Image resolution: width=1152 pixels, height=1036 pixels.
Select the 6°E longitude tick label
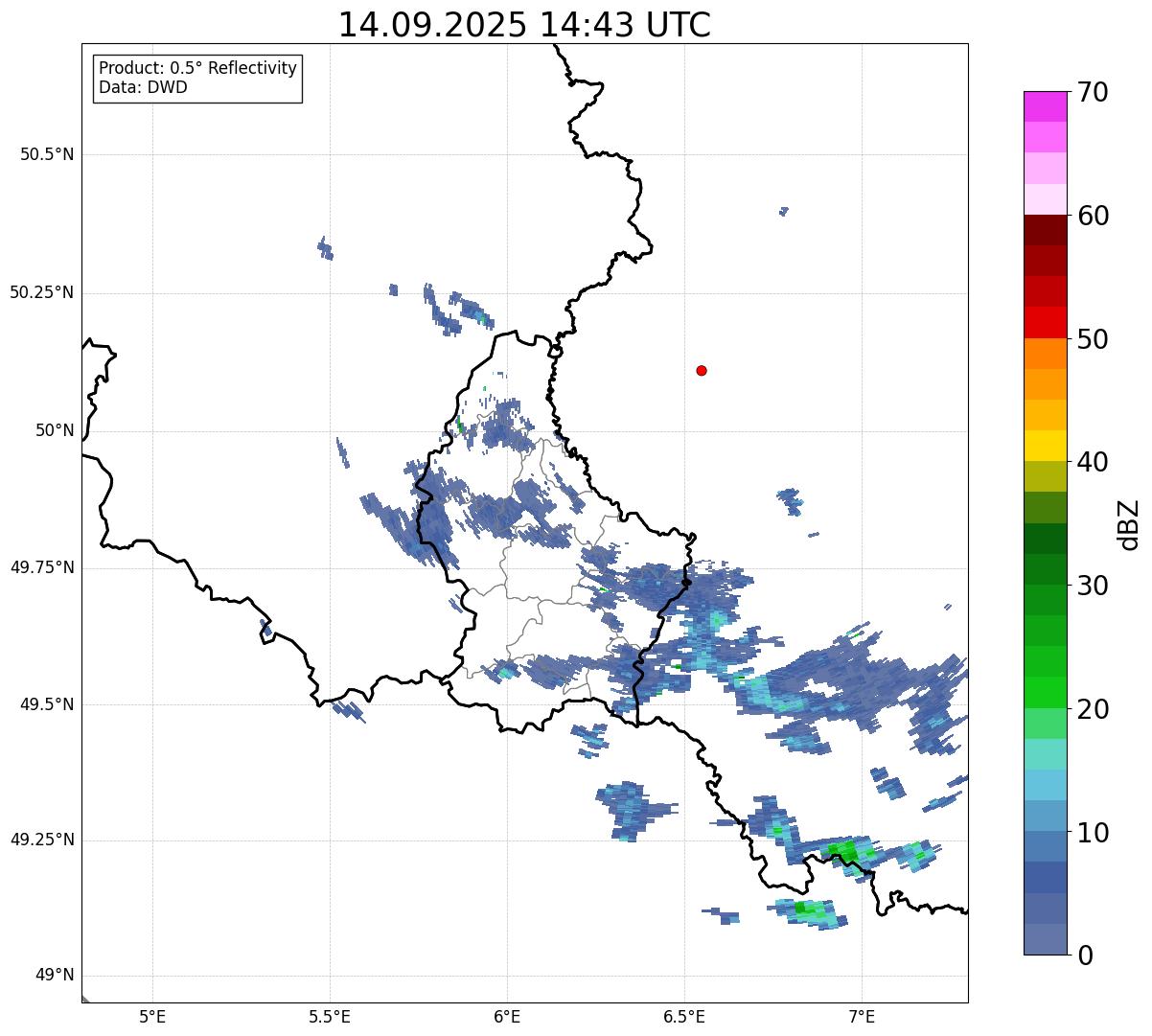[x=507, y=1016]
